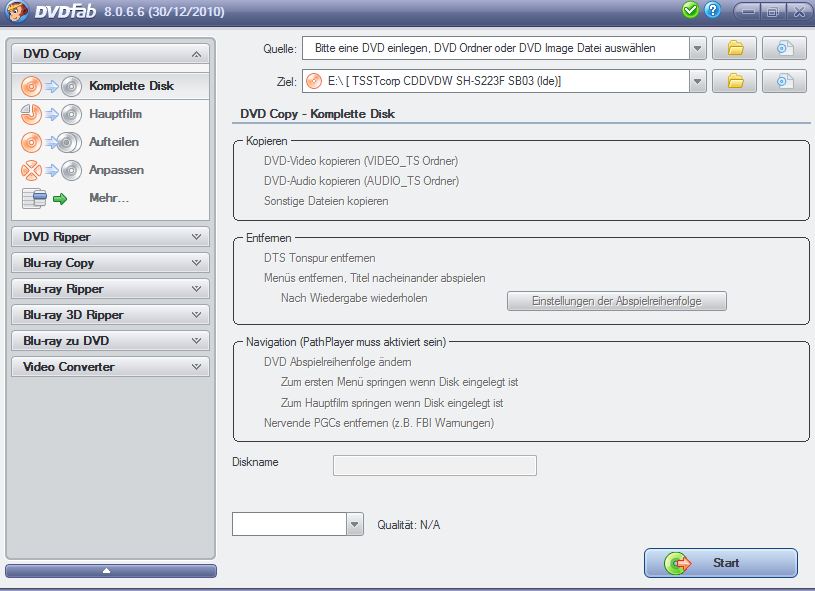Browse source folder with Quelle folder icon
The width and height of the screenshot is (815, 591).
pos(734,48)
